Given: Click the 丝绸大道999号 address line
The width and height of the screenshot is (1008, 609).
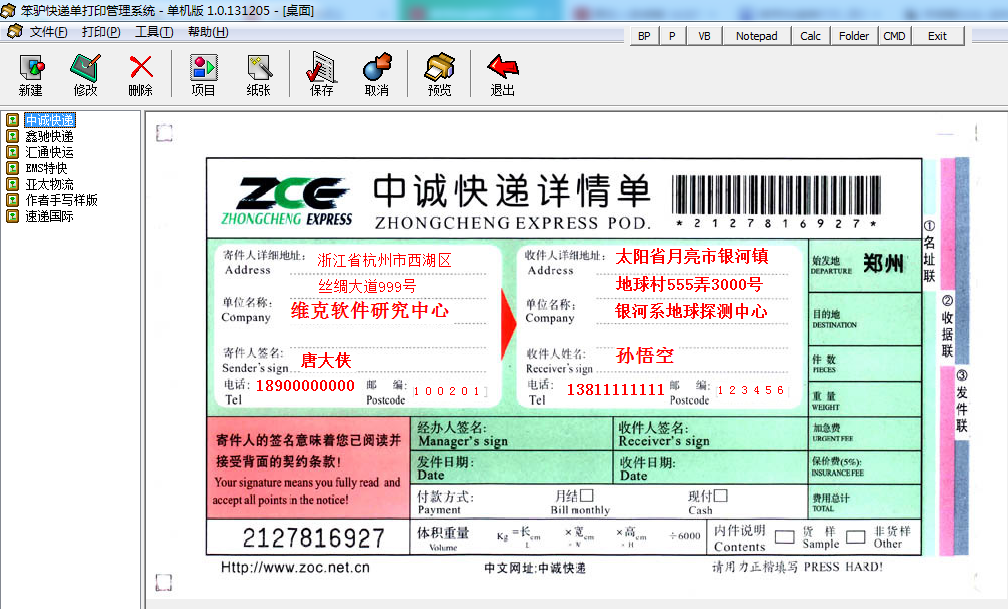Looking at the screenshot, I should [367, 286].
